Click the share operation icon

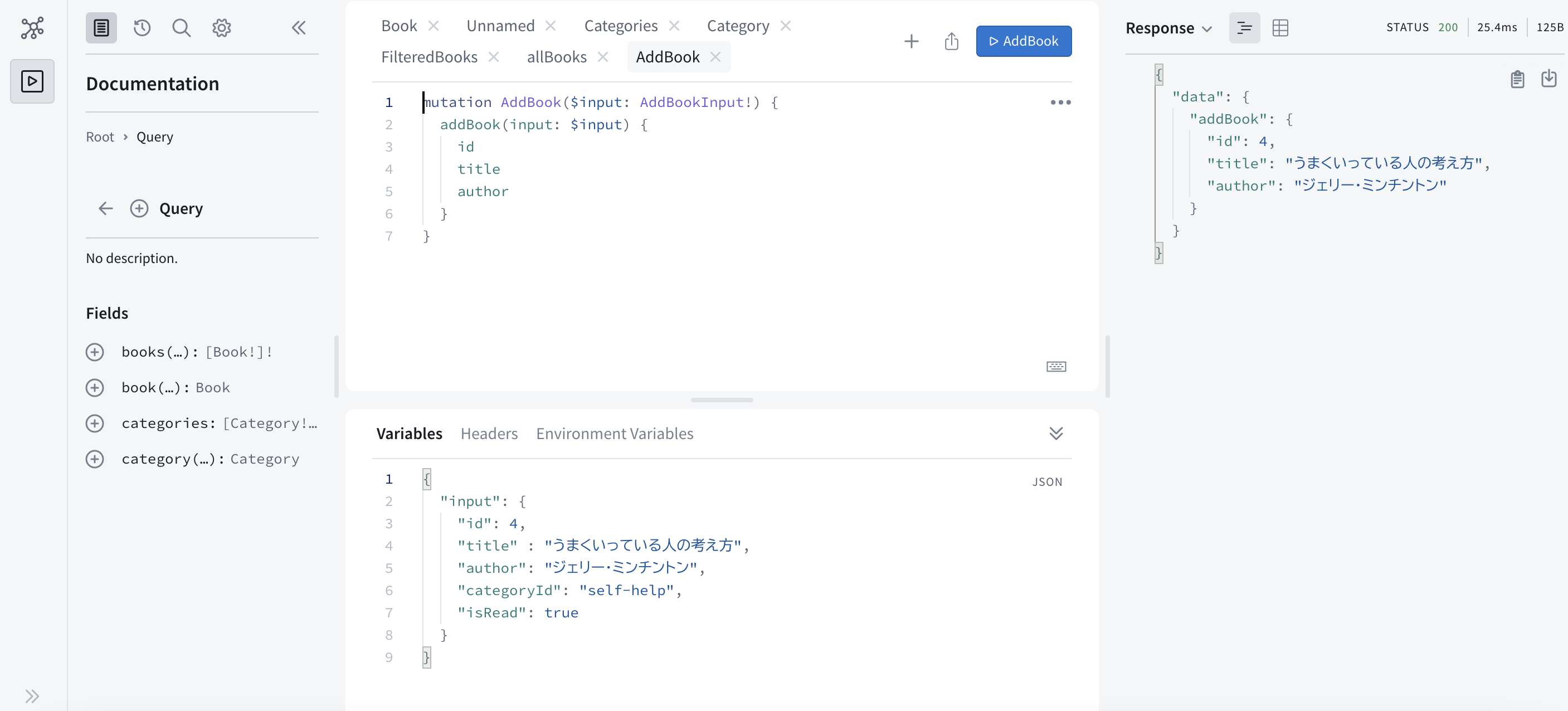click(x=951, y=41)
